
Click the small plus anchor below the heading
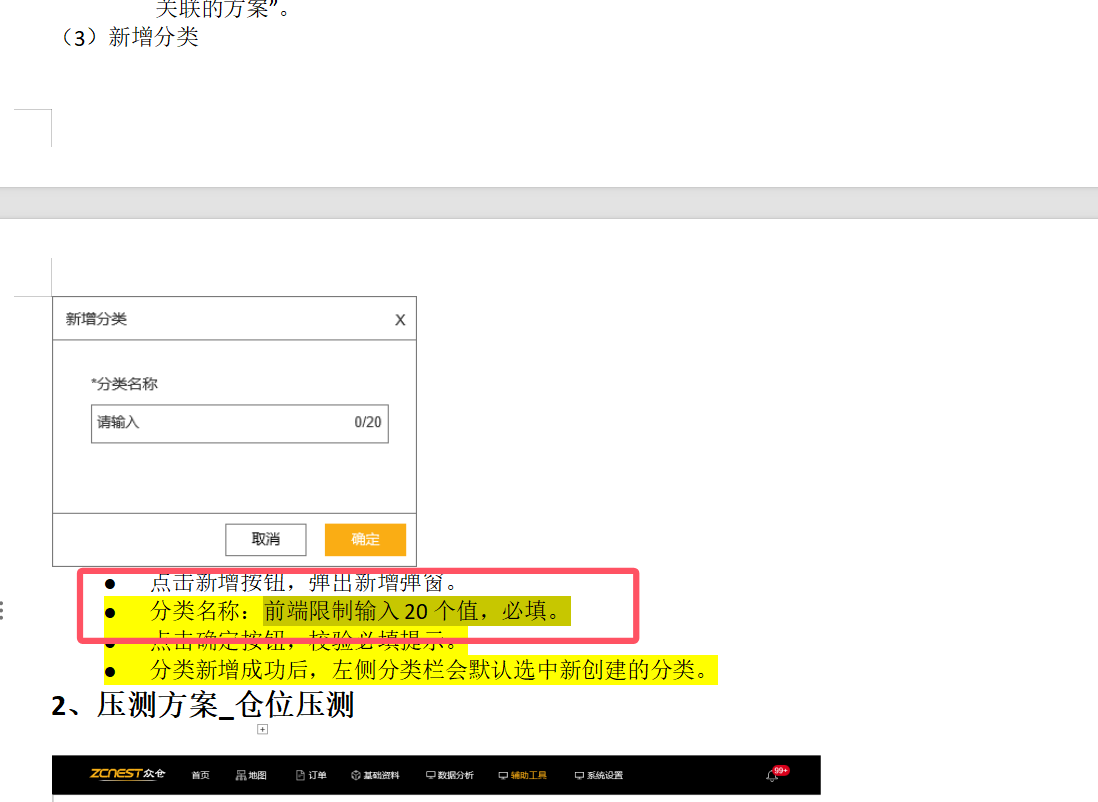pyautogui.click(x=262, y=729)
